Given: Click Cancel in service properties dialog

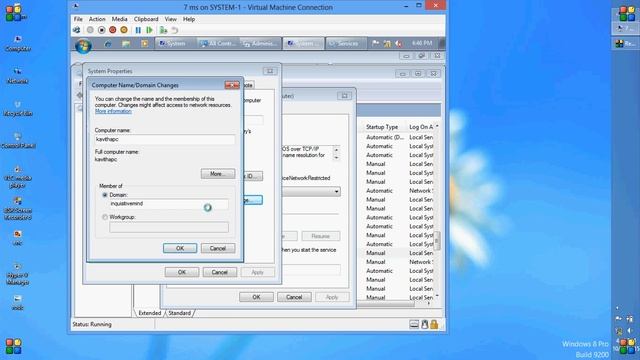Looking at the screenshot, I should (294, 297).
